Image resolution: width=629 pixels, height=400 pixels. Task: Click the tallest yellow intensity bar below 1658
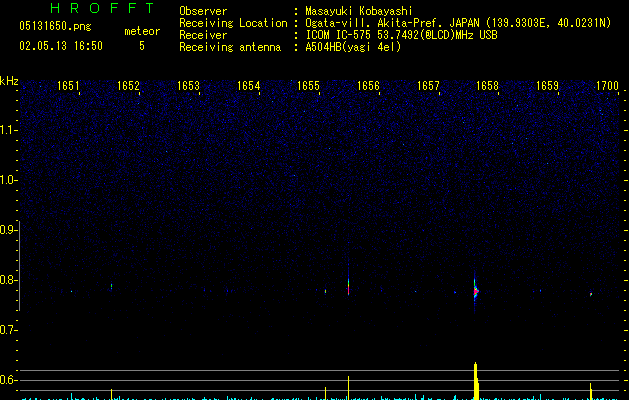pyautogui.click(x=476, y=381)
